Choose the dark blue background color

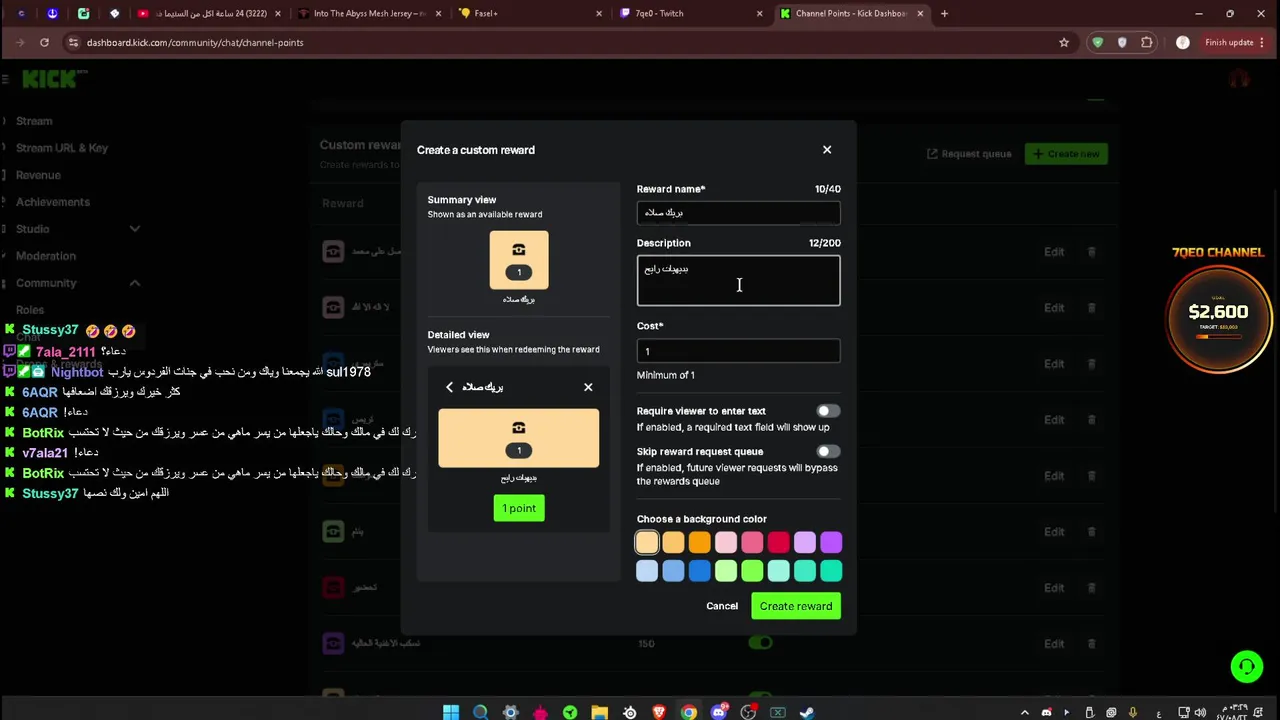[699, 571]
